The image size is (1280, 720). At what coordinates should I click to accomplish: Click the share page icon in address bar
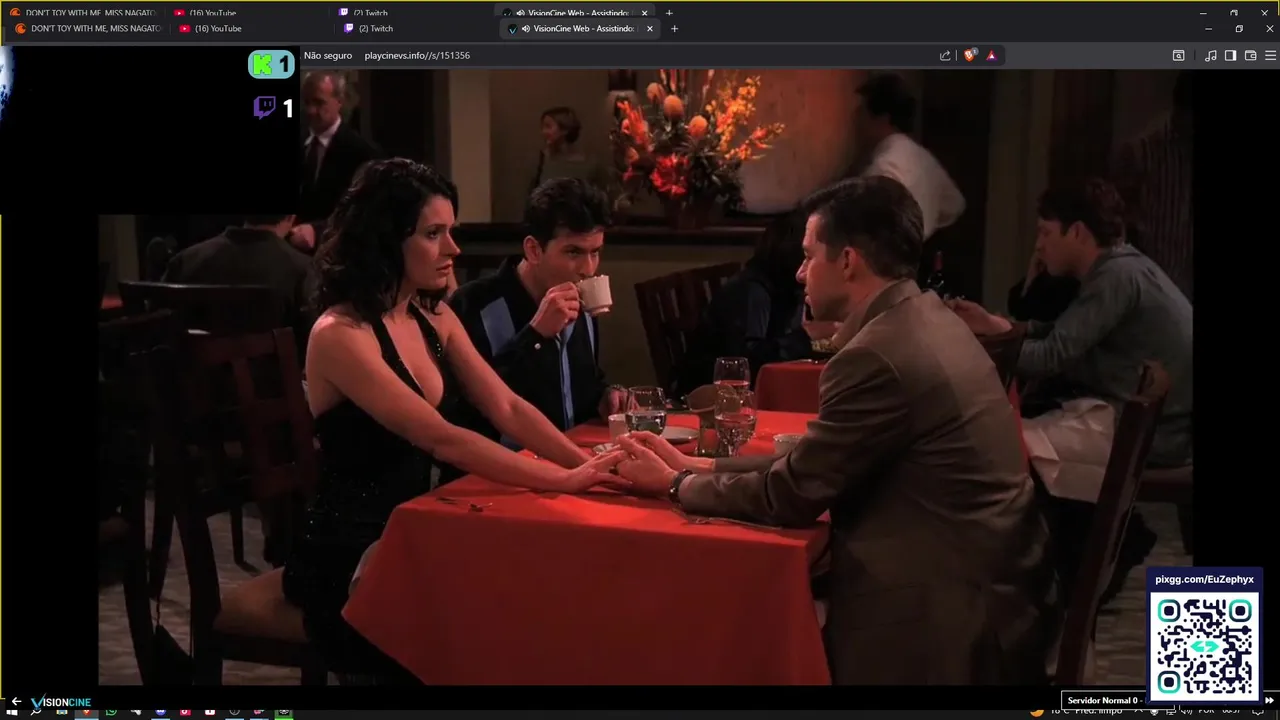click(945, 56)
